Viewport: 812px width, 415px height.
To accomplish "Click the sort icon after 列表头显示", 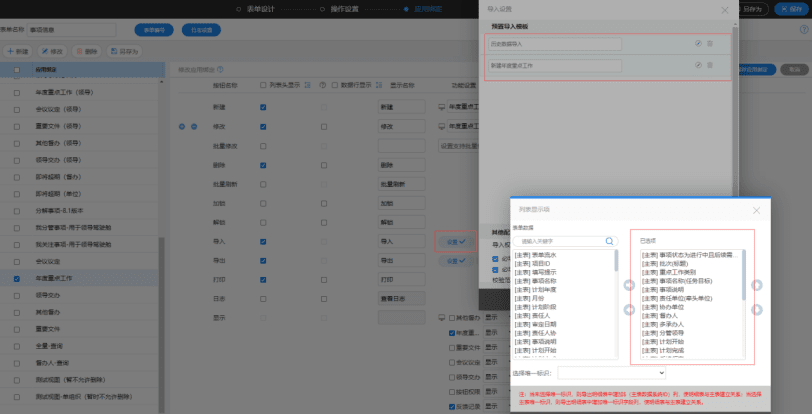I will (307, 85).
